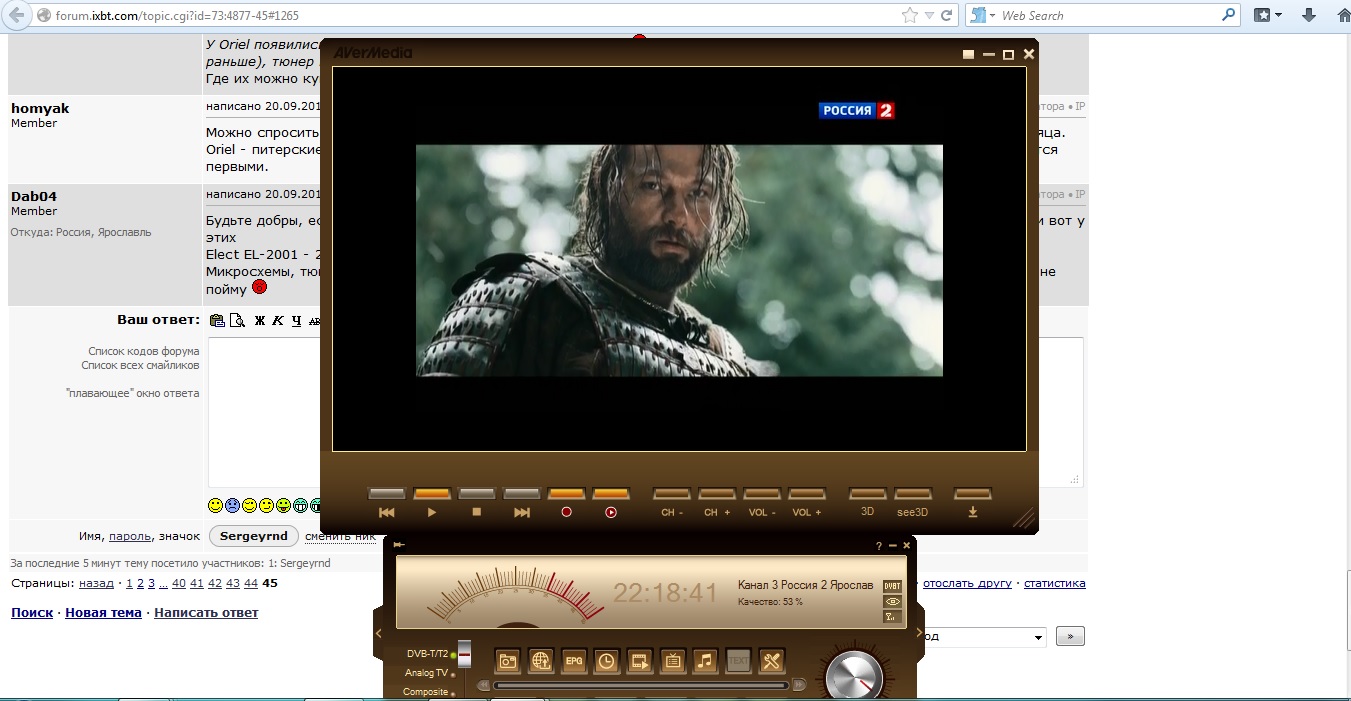Click the DVBT indicator in display panel
Viewport: 1351px width, 701px height.
(893, 586)
